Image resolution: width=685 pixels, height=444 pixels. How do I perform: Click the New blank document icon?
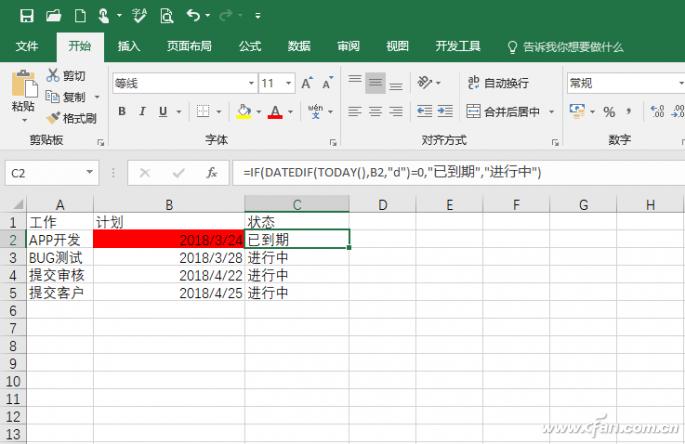[80, 16]
